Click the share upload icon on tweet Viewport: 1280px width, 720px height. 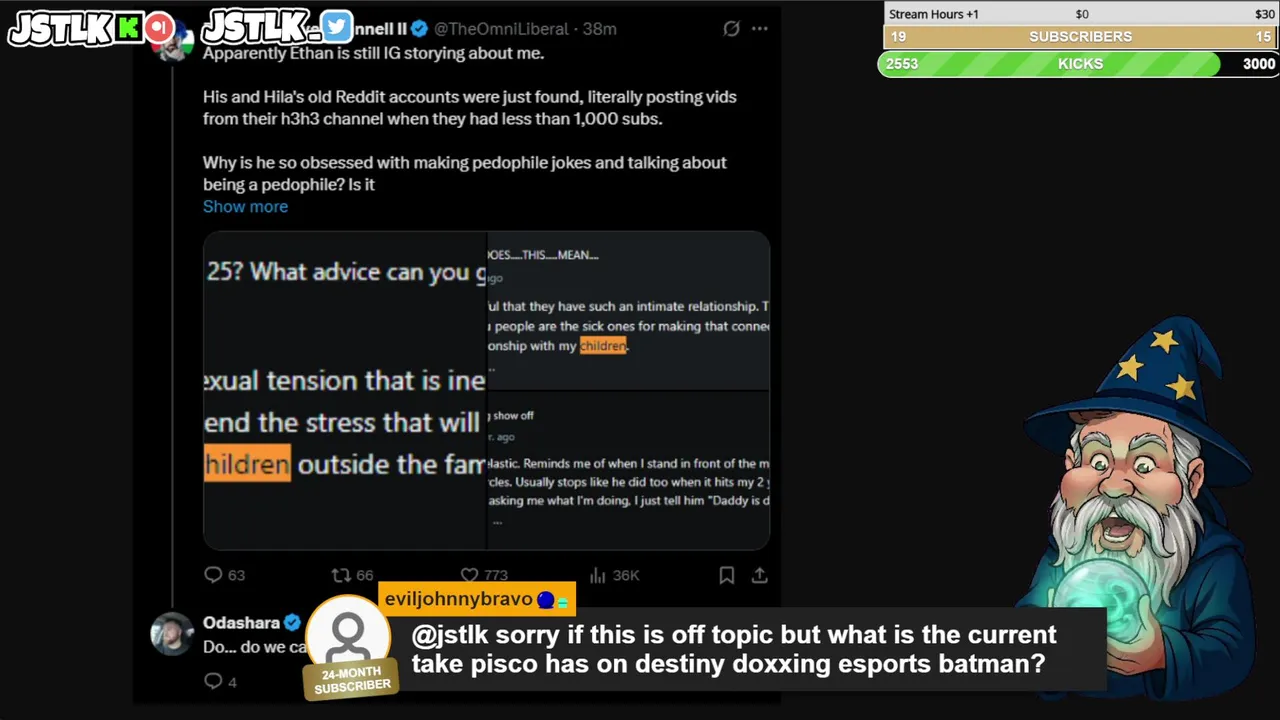pos(760,575)
